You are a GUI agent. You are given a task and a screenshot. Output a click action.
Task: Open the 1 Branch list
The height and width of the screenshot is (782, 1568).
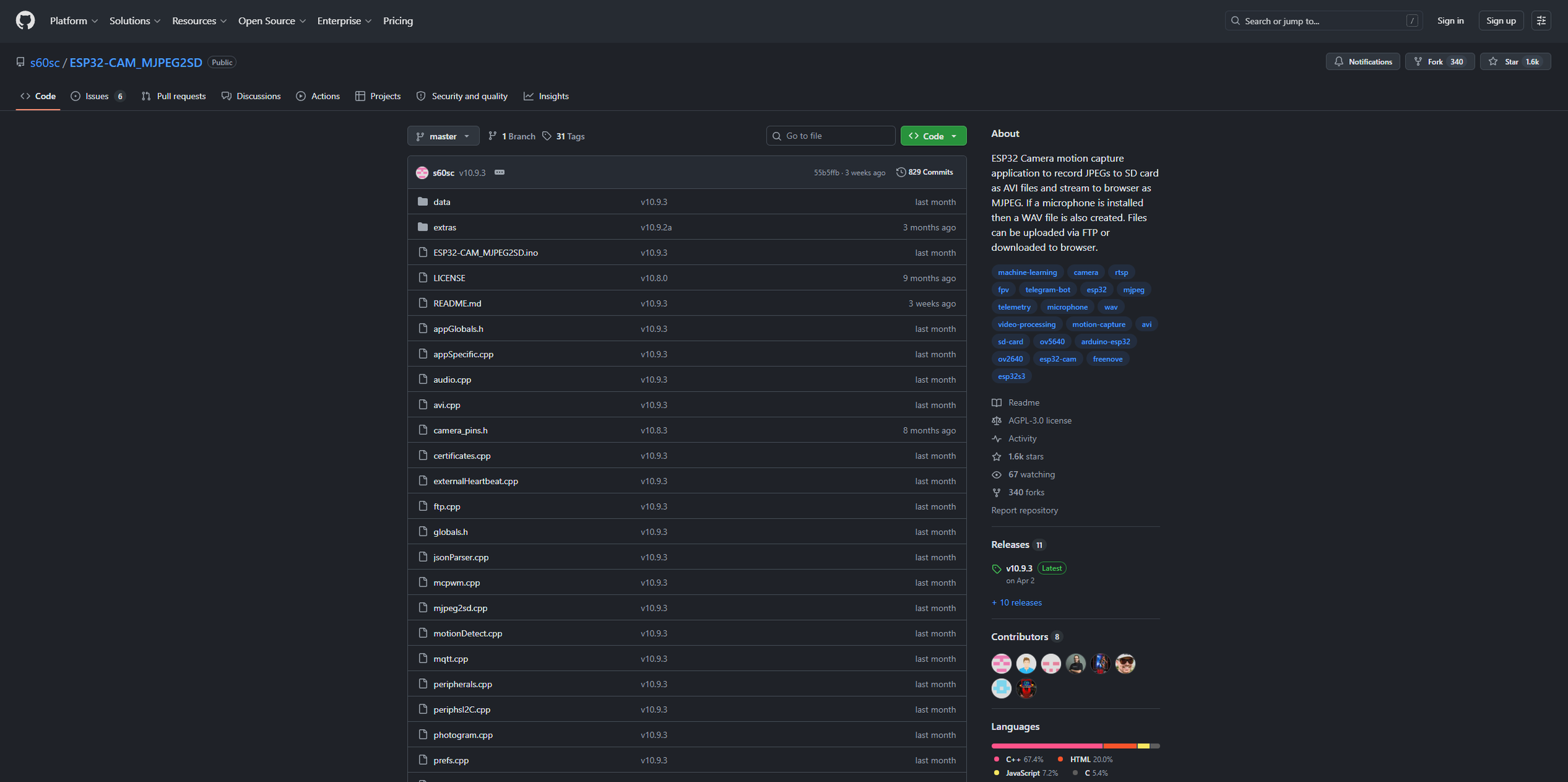[512, 137]
